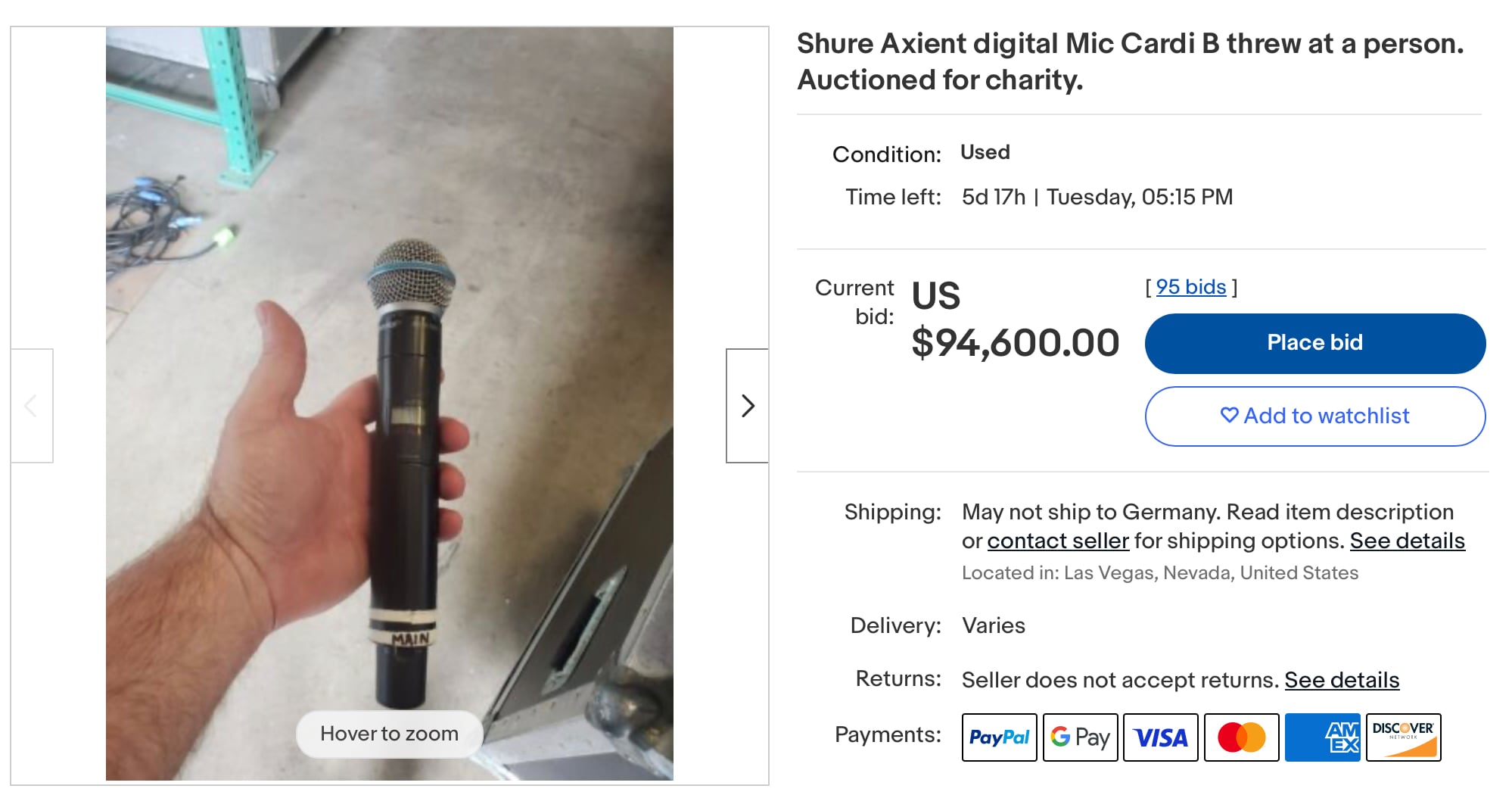The height and width of the screenshot is (795, 1512).
Task: Click the Mastercard logo icon
Action: click(1241, 737)
